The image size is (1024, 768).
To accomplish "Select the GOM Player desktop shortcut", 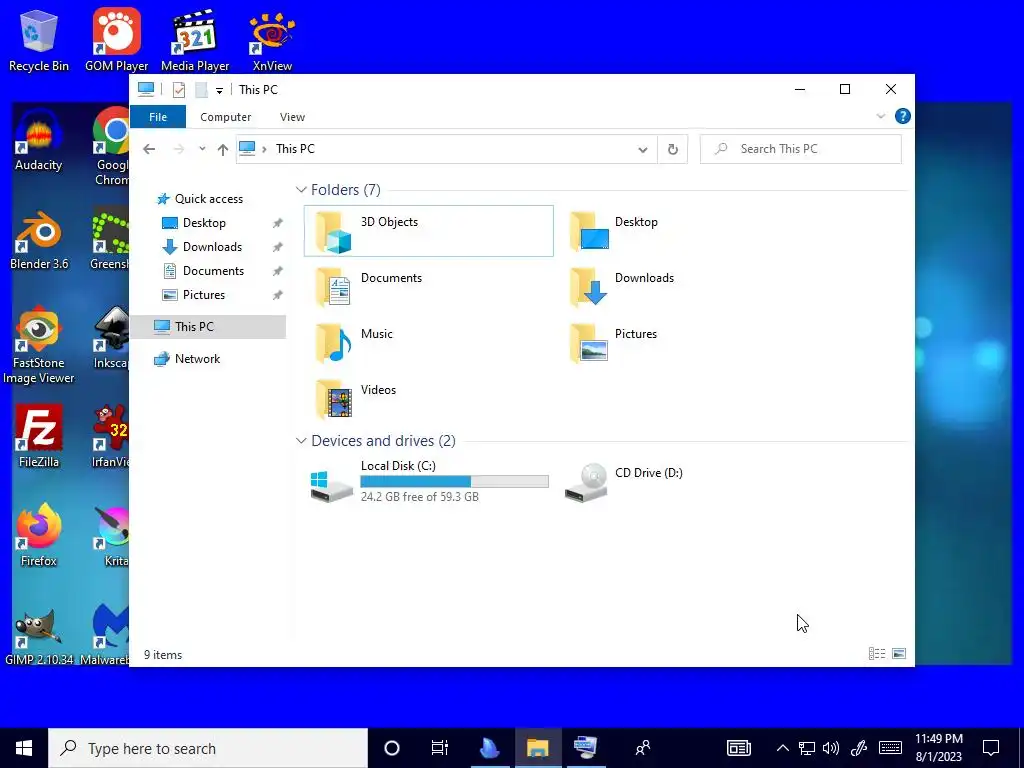I will point(116,39).
